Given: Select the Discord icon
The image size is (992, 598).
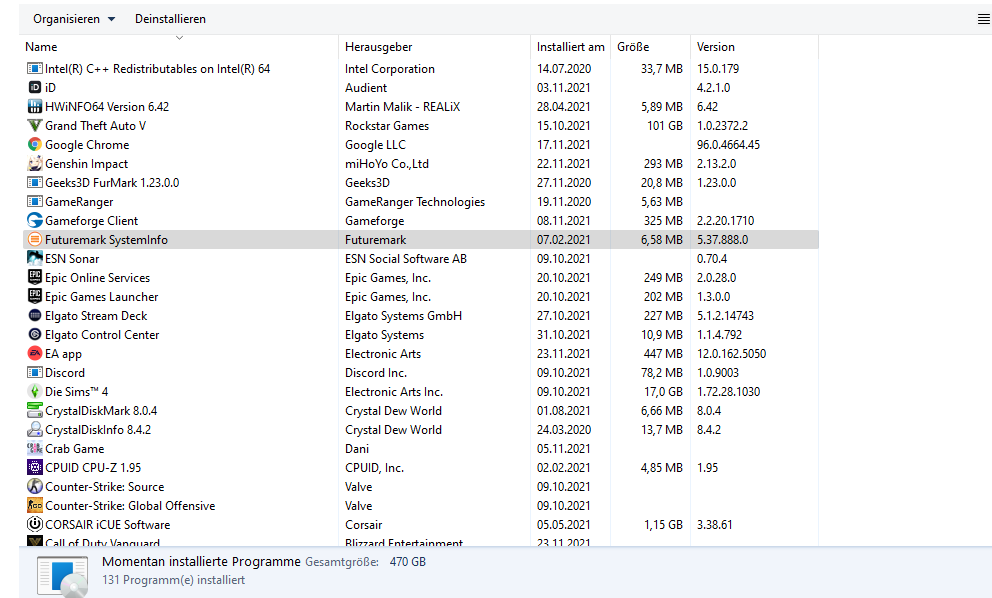Looking at the screenshot, I should pos(35,372).
